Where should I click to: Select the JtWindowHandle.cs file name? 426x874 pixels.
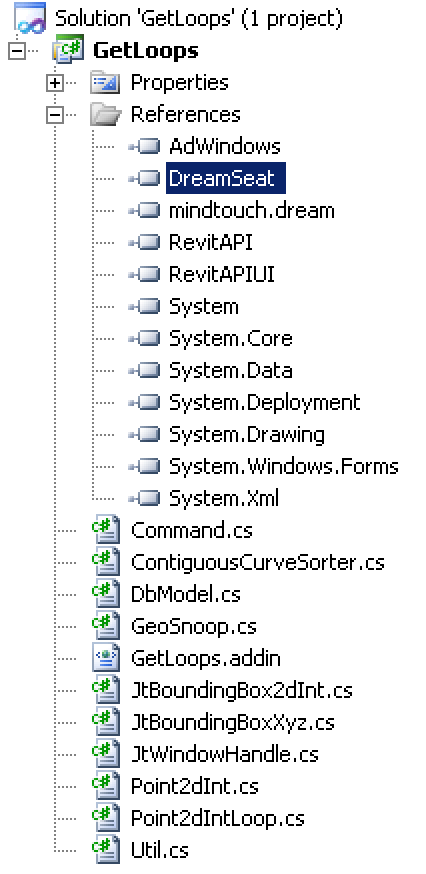point(225,755)
